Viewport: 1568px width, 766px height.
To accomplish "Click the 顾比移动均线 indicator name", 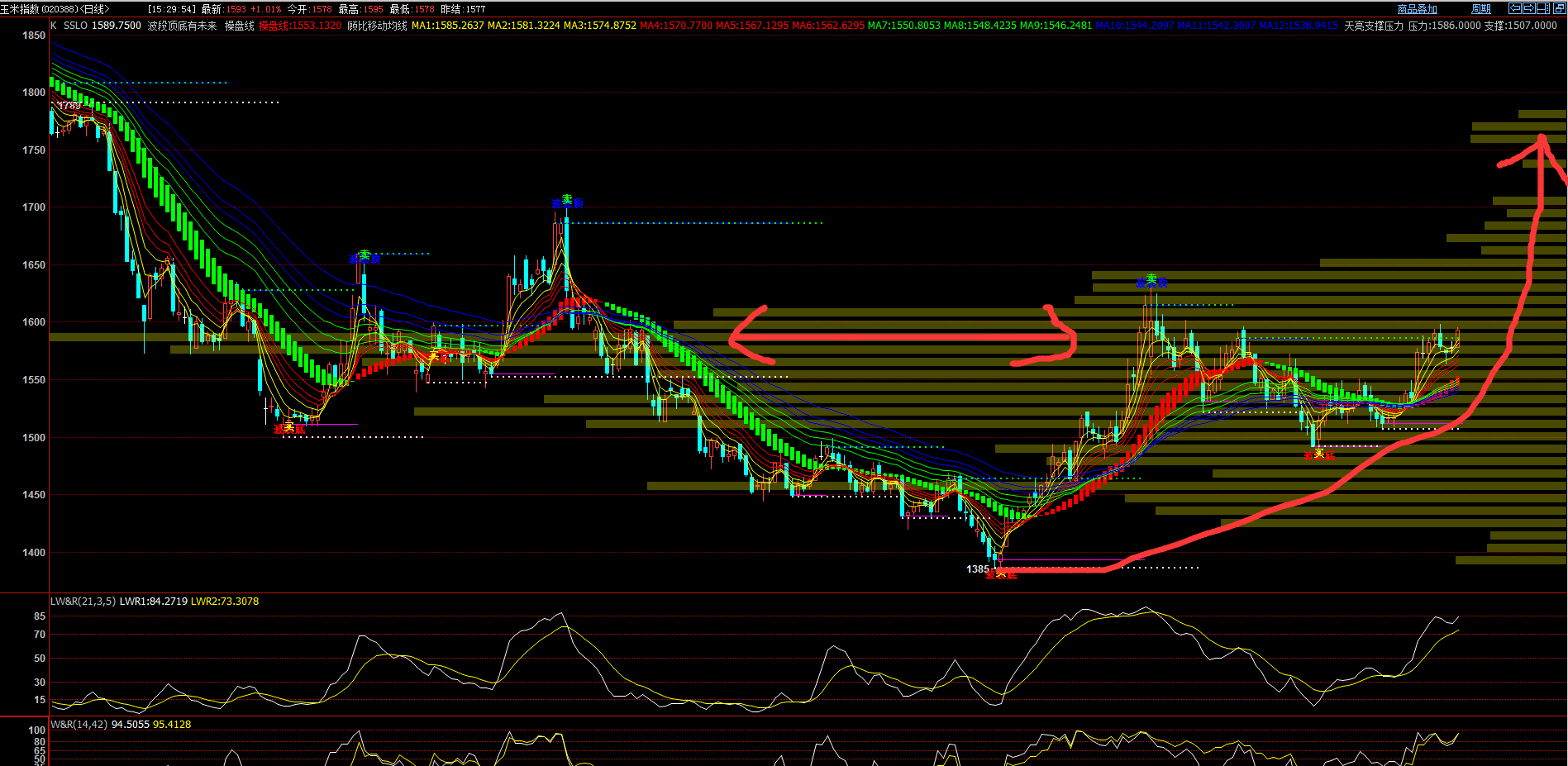I will pos(377,26).
